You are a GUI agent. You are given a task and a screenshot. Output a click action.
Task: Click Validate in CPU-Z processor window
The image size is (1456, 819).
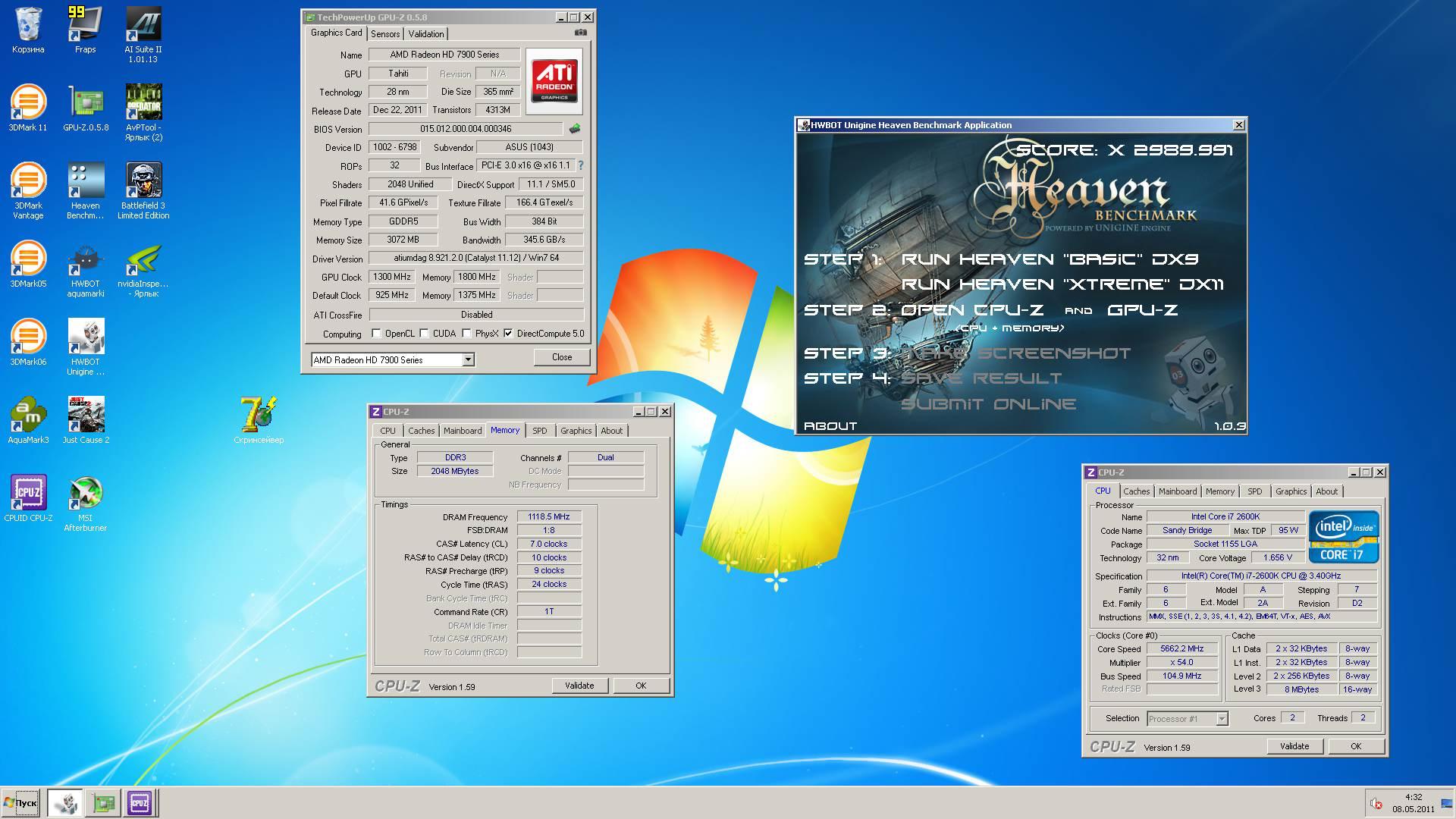[1294, 746]
